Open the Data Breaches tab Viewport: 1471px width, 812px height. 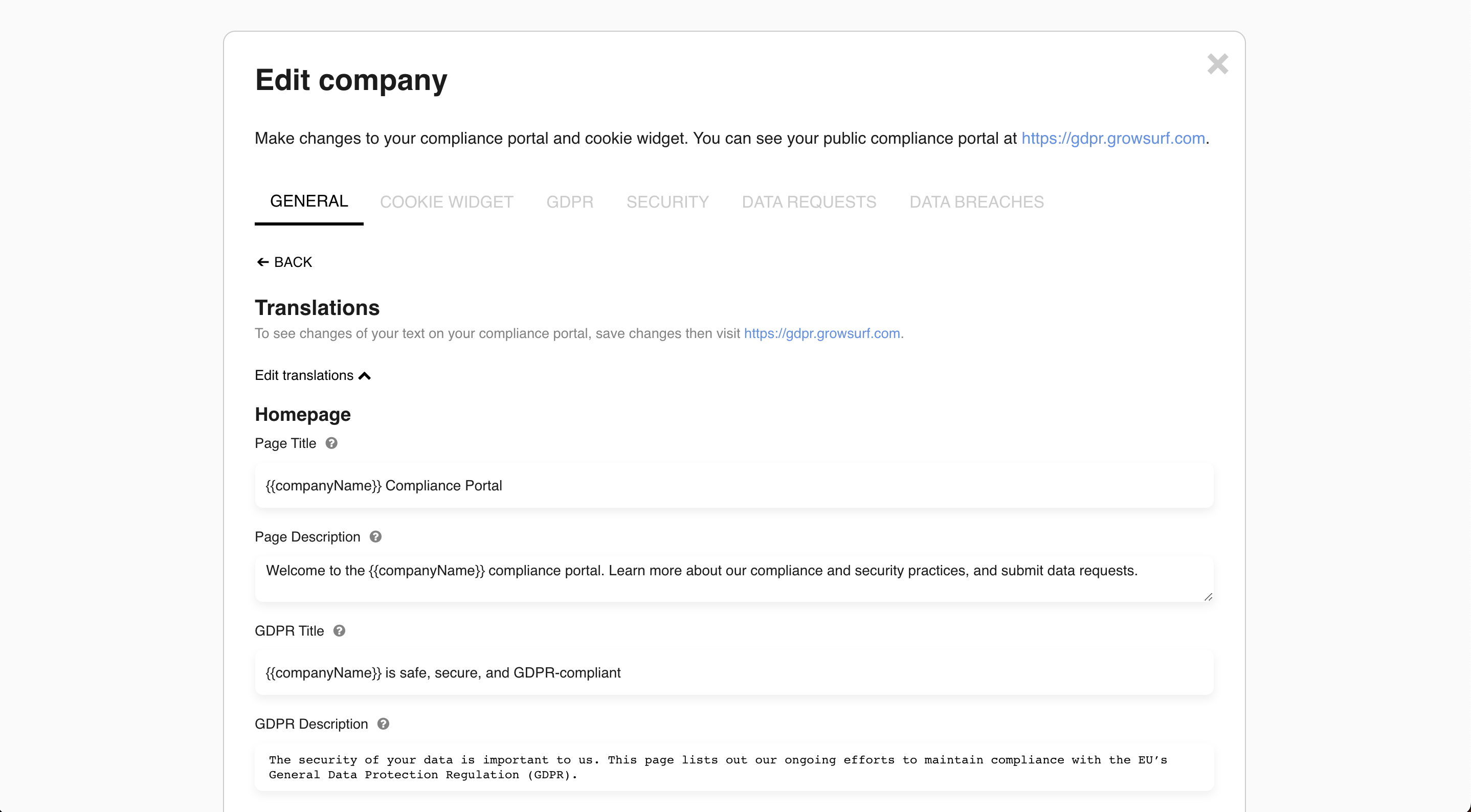coord(976,201)
